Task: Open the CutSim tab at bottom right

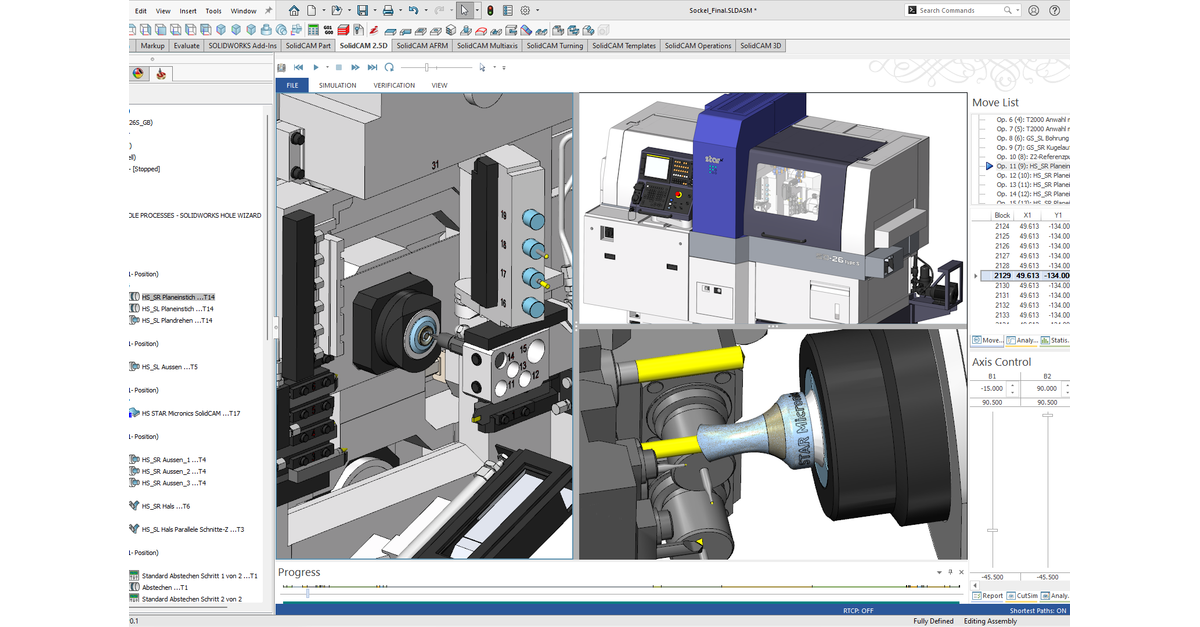Action: pos(1021,595)
